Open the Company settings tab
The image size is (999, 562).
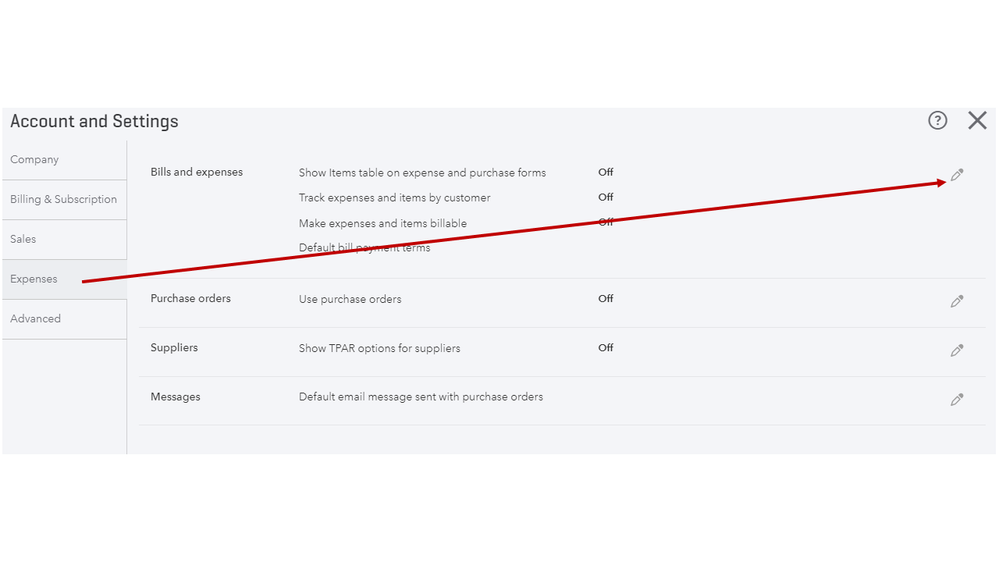pos(35,160)
